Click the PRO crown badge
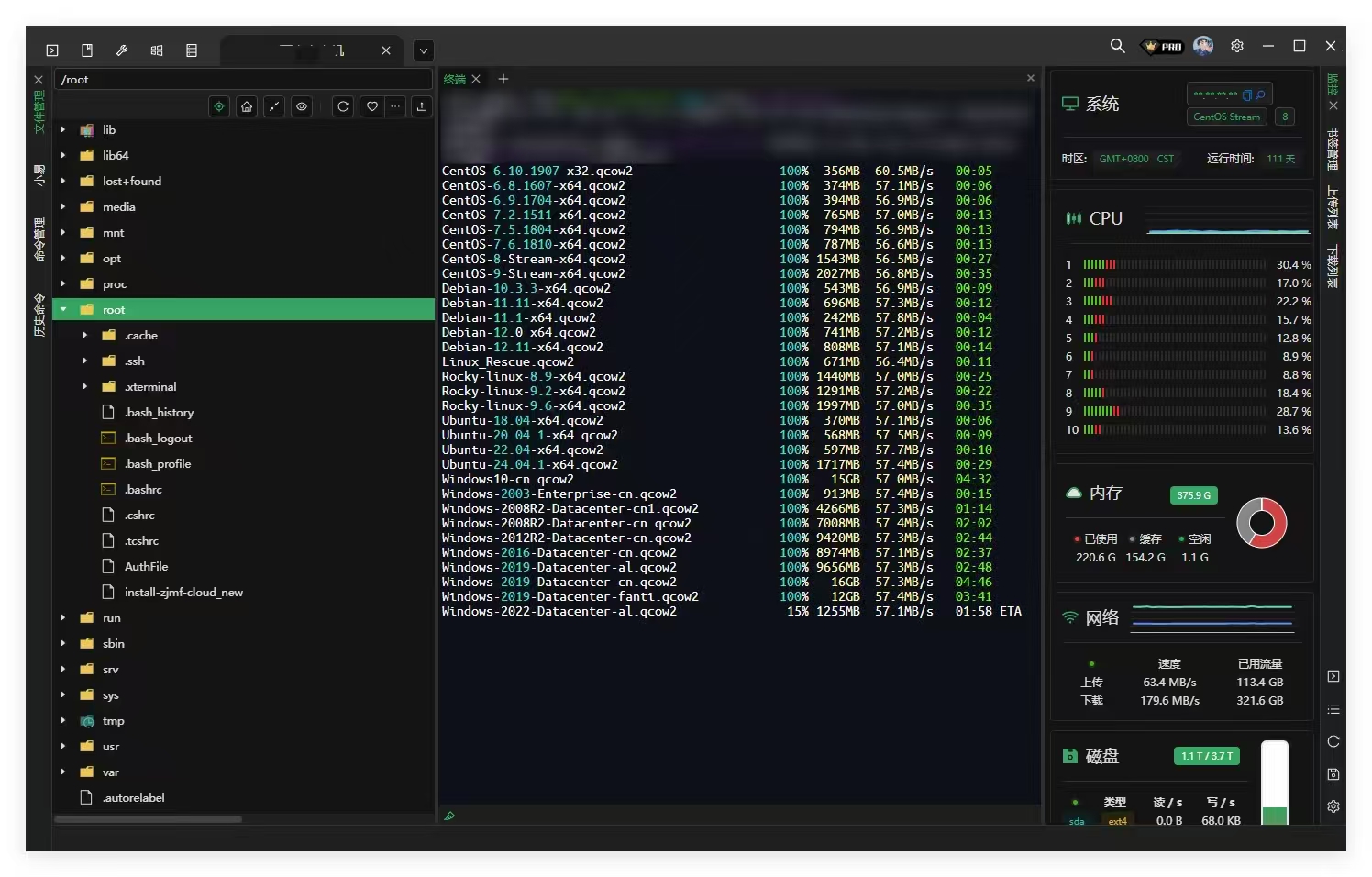This screenshot has width=1372, height=877. 1163,46
